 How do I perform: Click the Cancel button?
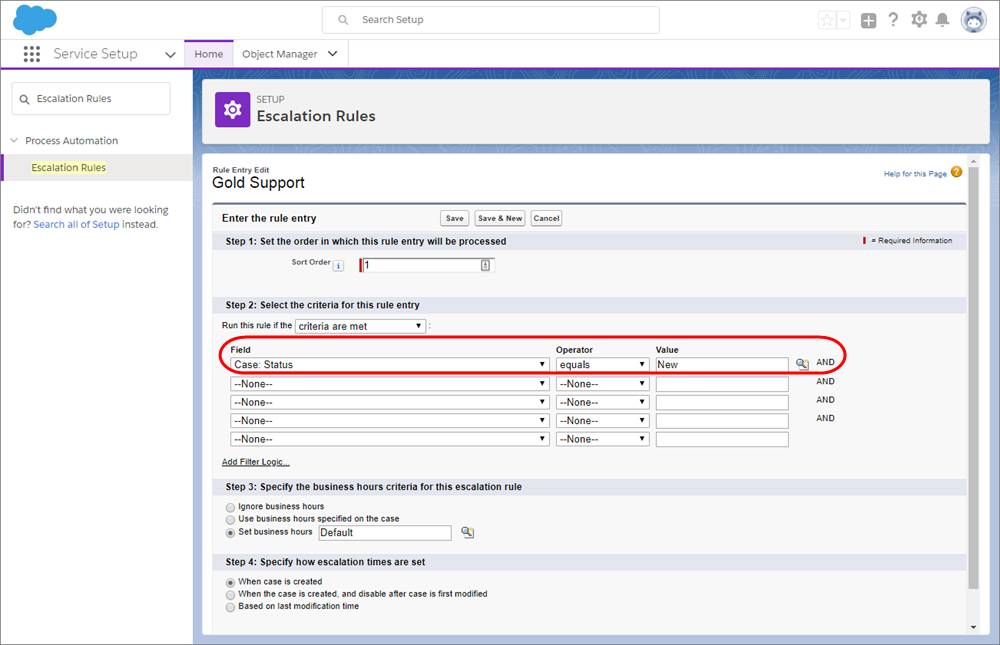click(546, 218)
